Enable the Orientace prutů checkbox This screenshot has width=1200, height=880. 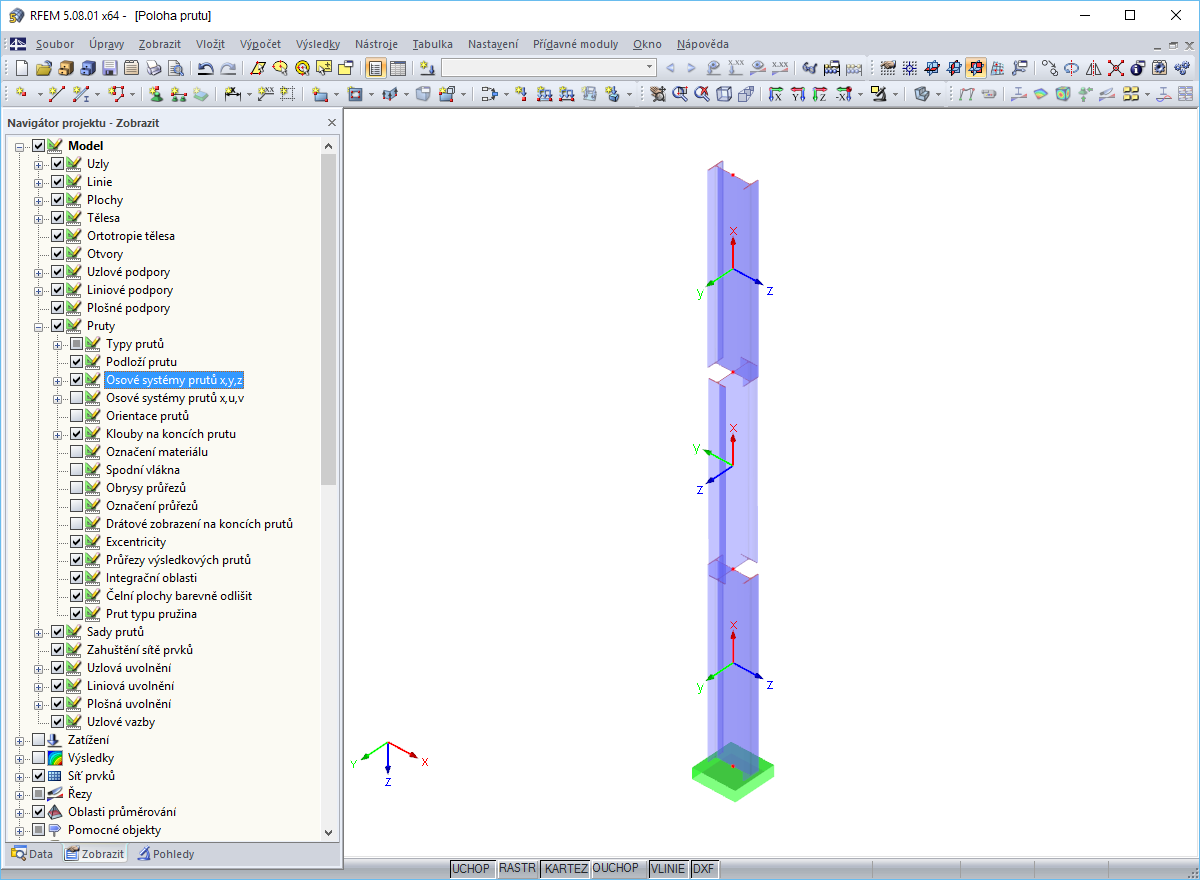77,416
